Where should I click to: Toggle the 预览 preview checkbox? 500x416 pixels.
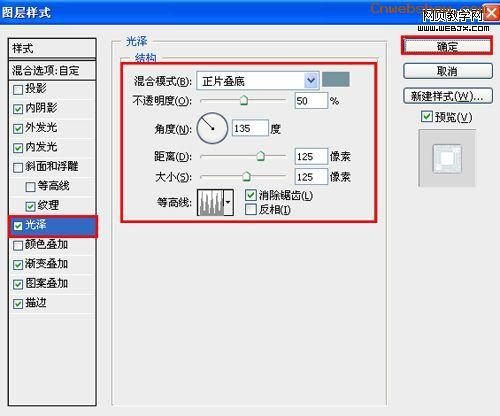(426, 117)
